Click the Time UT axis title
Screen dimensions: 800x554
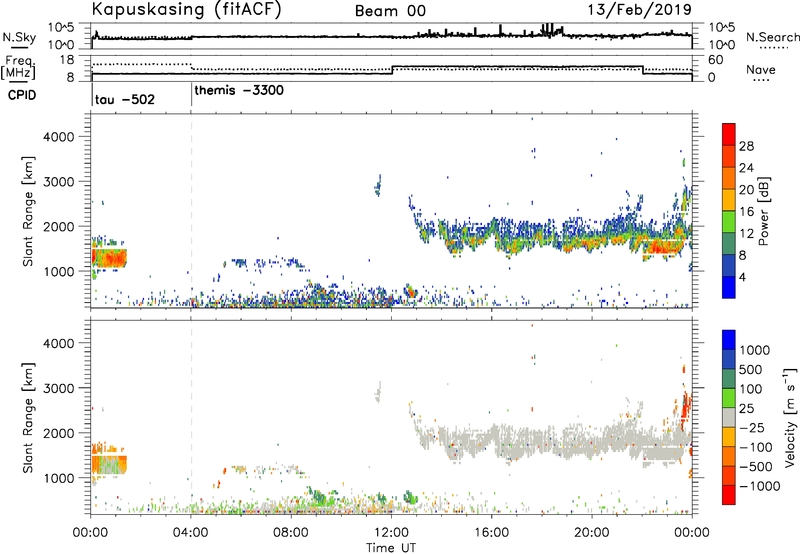coord(391,548)
